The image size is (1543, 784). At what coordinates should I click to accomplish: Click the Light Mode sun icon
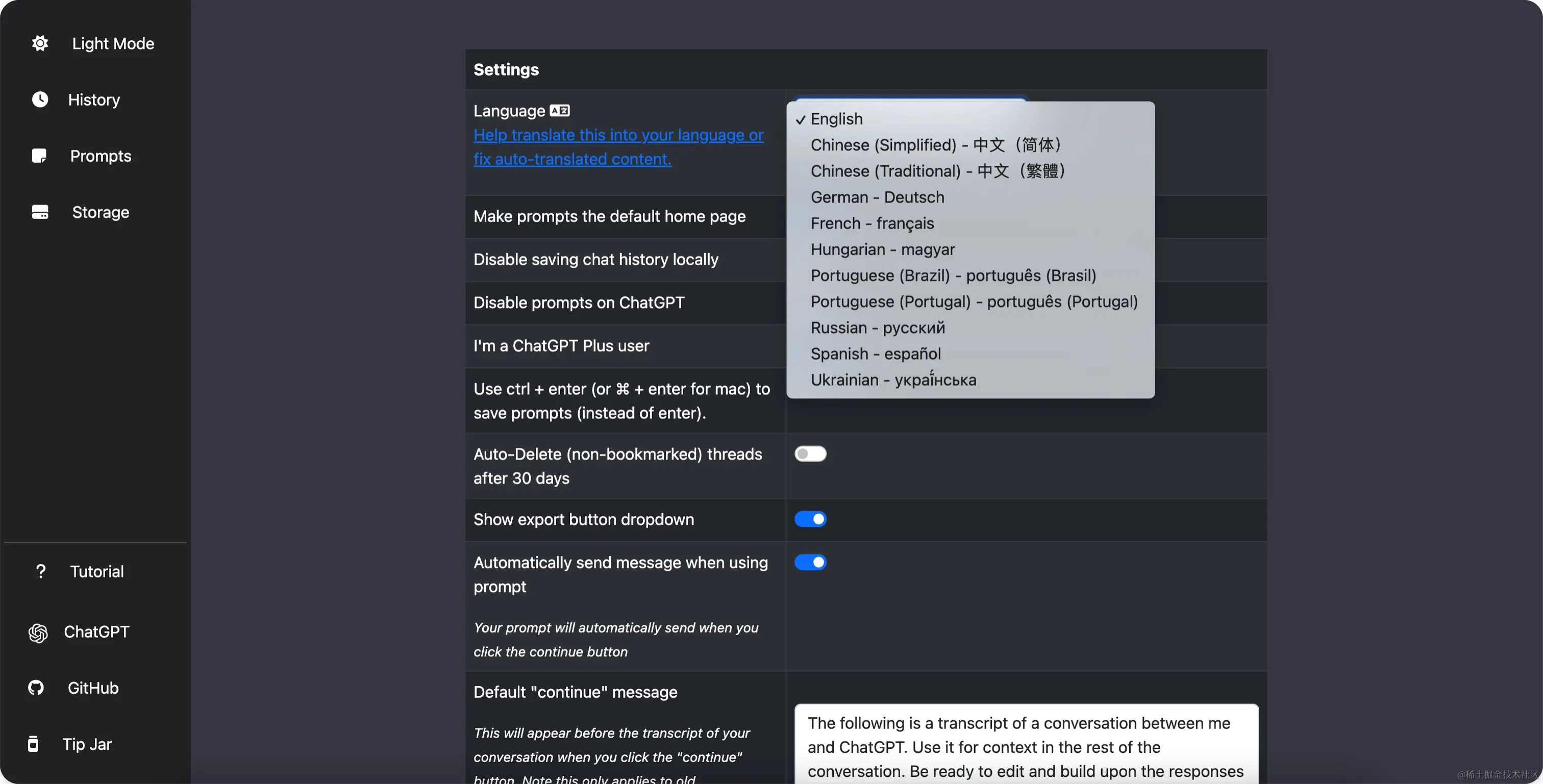point(40,43)
